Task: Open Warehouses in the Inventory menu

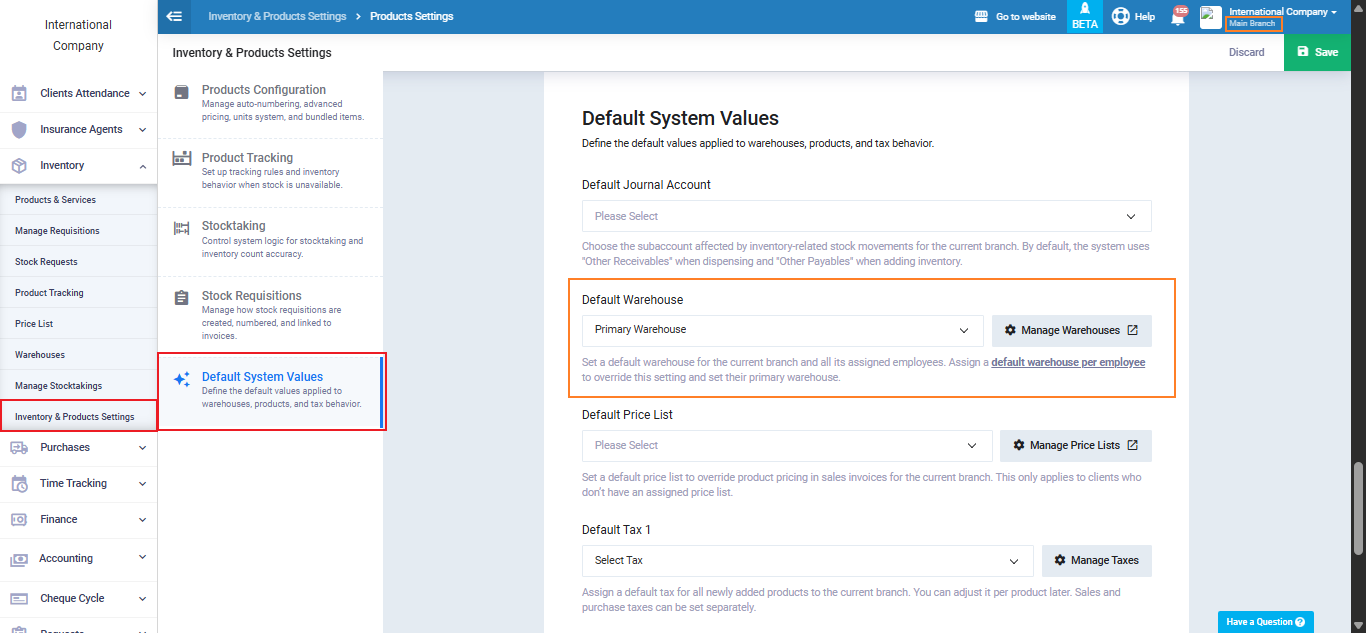Action: (40, 355)
